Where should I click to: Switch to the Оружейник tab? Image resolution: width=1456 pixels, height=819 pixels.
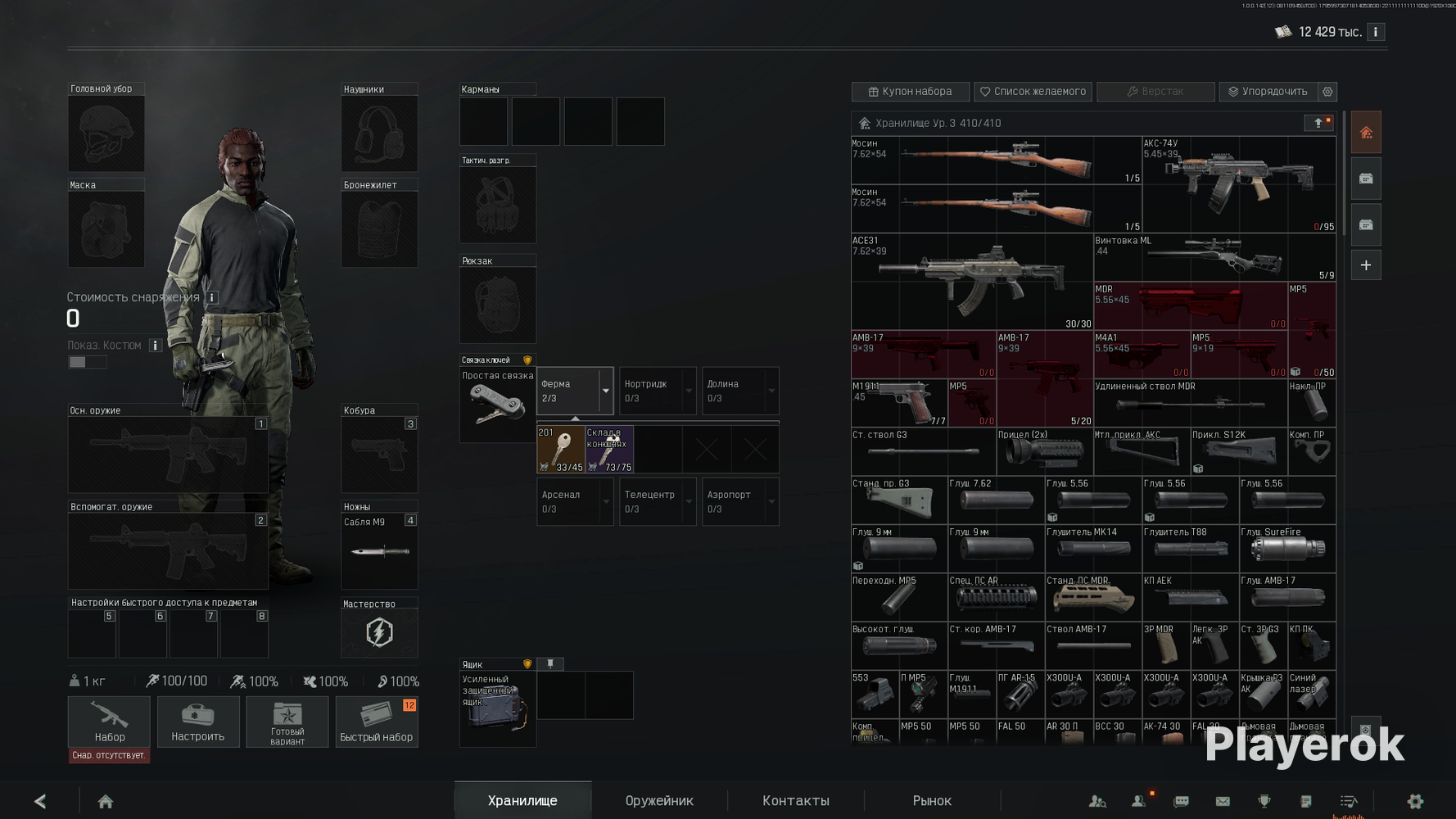tap(659, 800)
